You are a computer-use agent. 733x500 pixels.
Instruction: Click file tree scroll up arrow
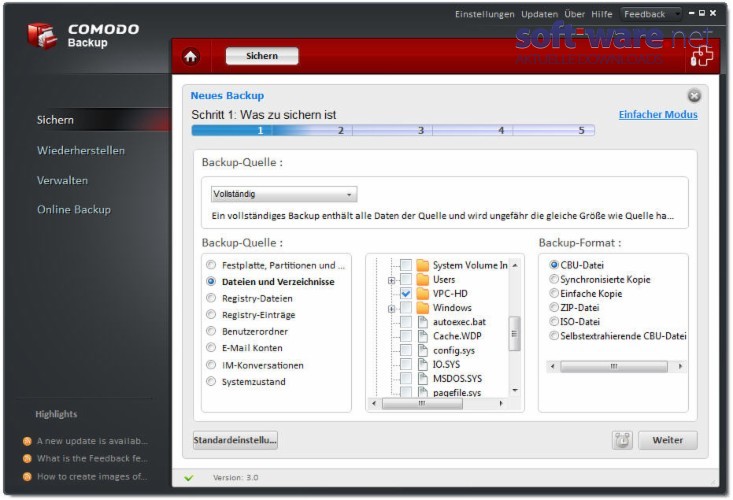515,265
